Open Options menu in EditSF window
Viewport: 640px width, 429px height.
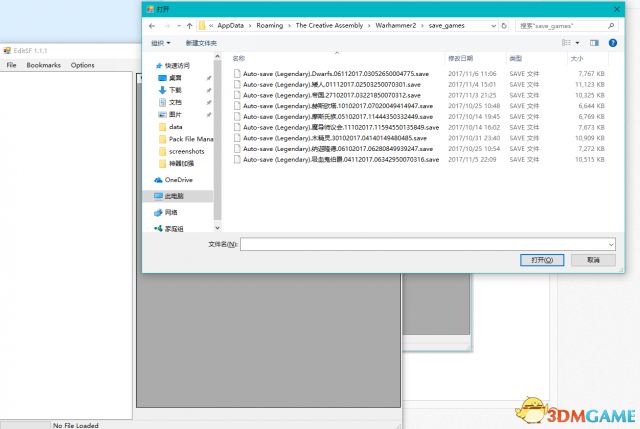(82, 65)
